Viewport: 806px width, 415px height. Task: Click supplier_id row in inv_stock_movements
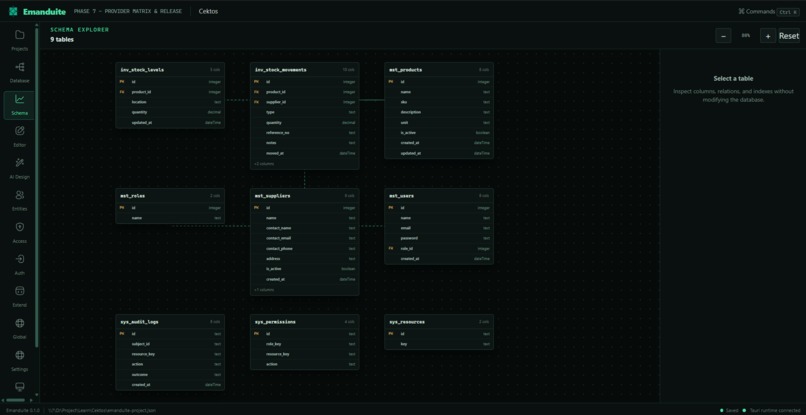click(305, 102)
